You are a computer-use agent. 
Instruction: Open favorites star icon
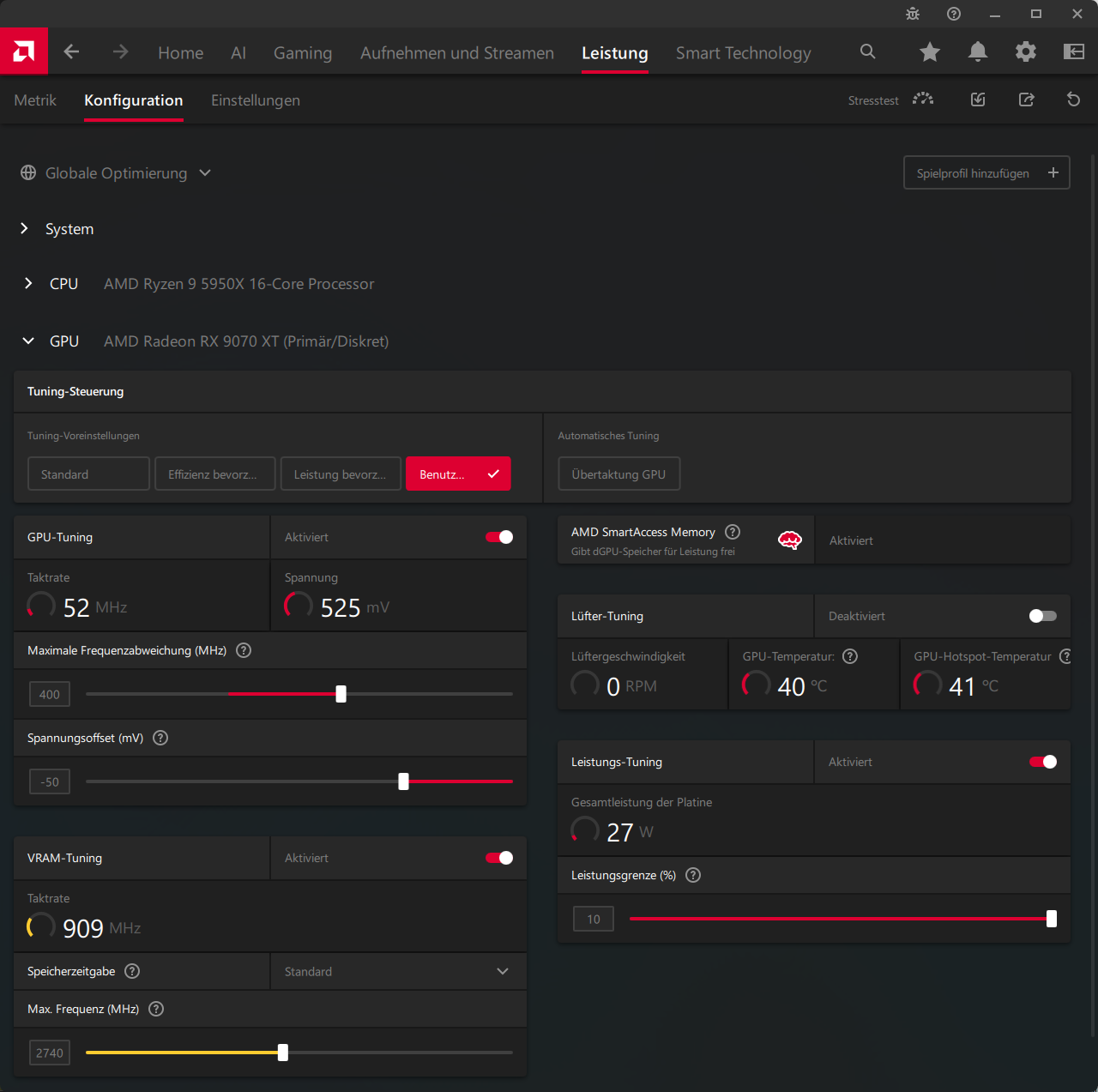coord(930,51)
